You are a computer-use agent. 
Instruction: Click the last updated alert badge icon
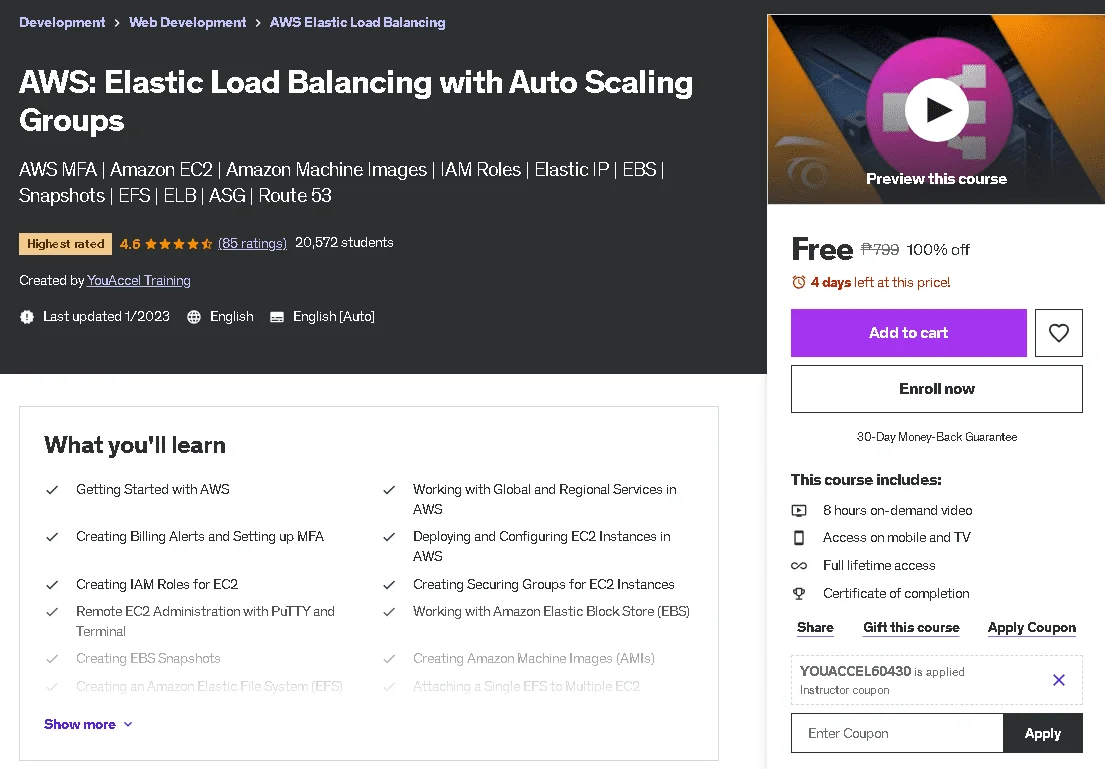pos(27,317)
